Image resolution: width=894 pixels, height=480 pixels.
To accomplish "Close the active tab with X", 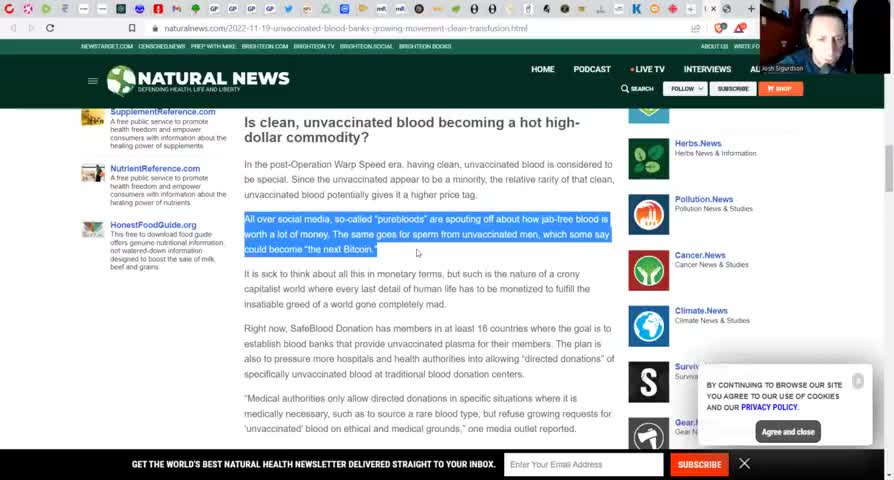I will (713, 9).
